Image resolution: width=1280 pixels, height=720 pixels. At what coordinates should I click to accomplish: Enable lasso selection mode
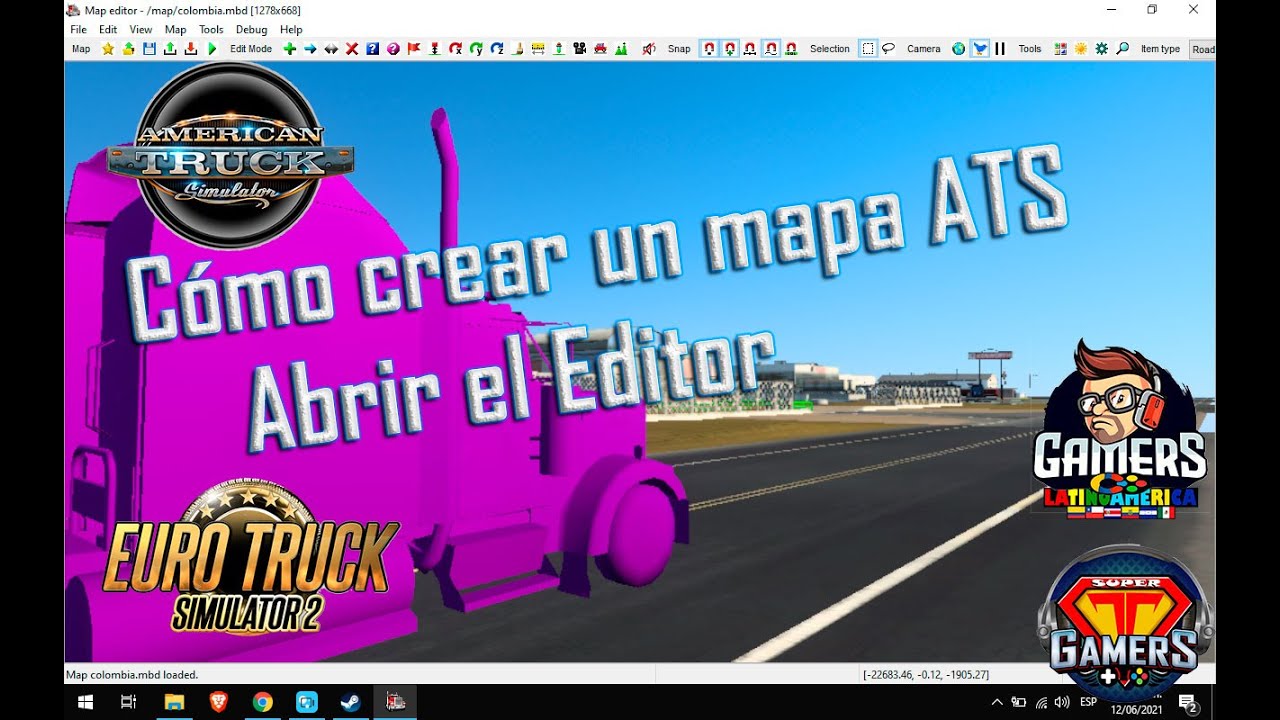888,48
